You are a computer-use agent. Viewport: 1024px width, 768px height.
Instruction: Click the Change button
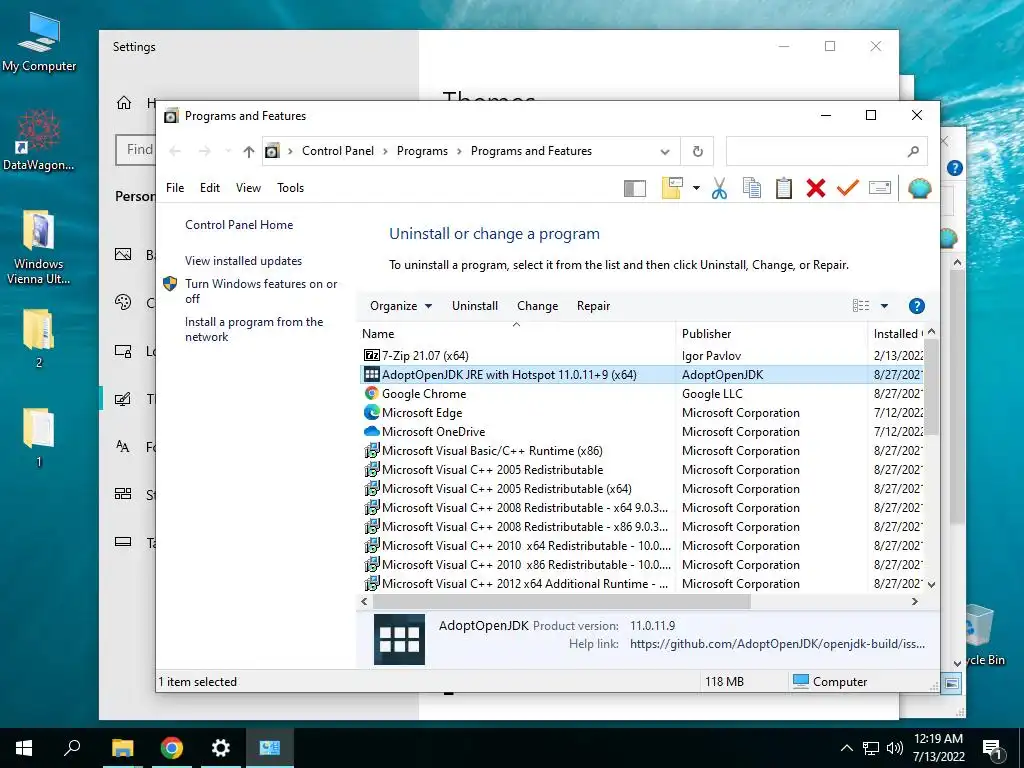click(x=537, y=306)
